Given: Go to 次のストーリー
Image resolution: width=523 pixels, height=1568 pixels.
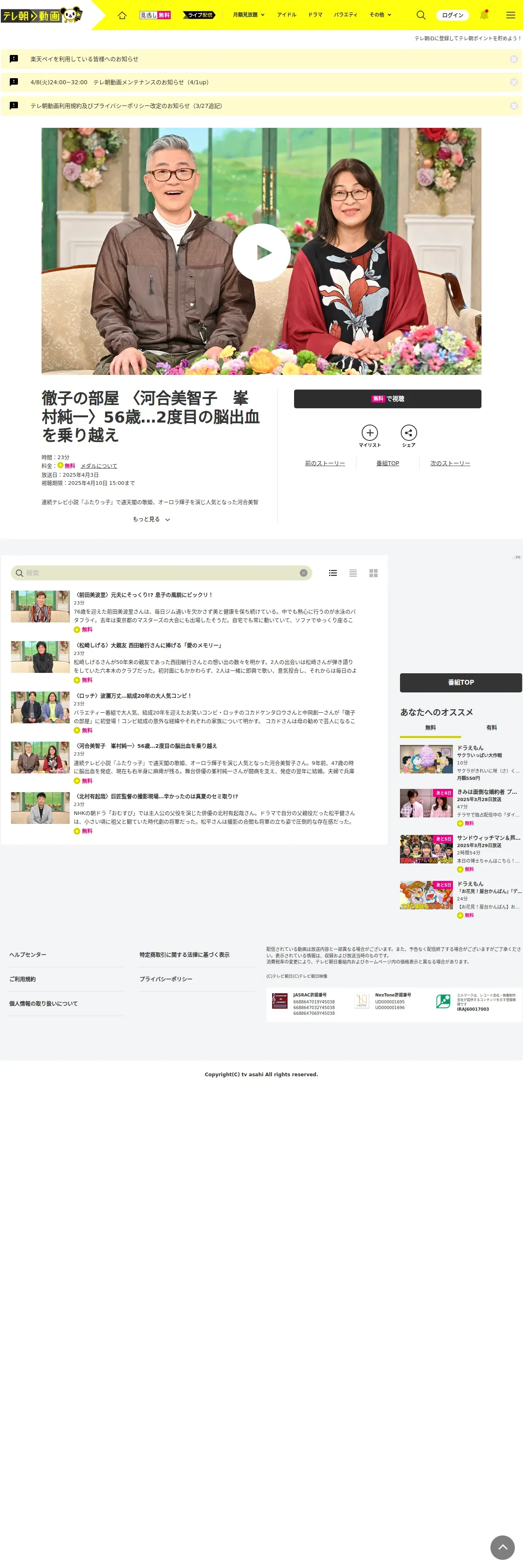Looking at the screenshot, I should pyautogui.click(x=450, y=463).
